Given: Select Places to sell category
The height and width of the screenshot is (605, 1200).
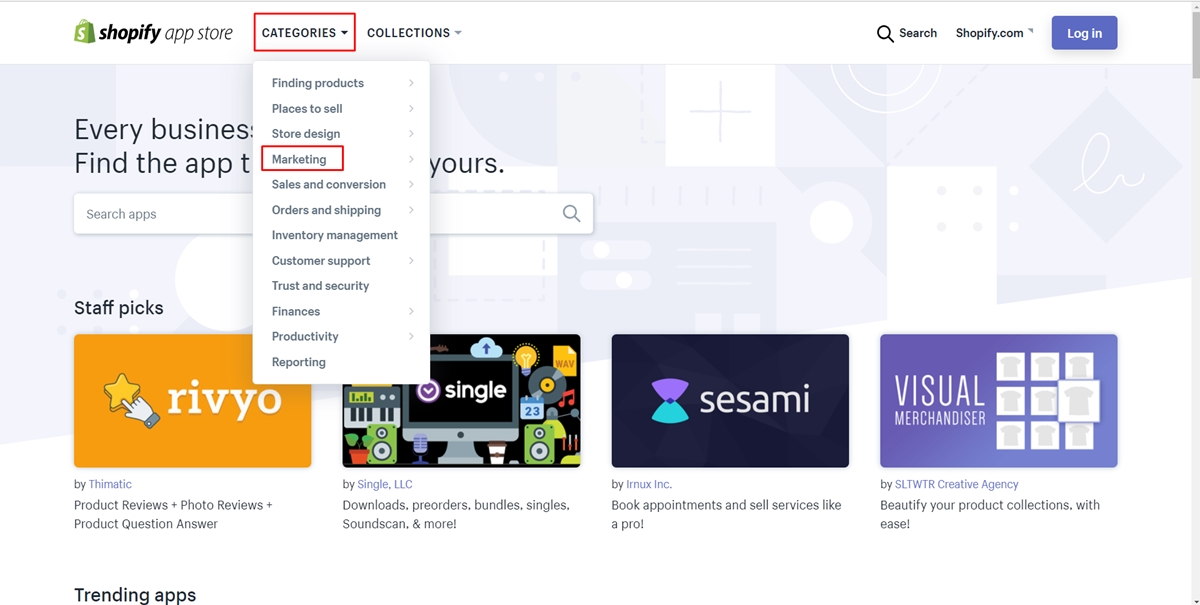Looking at the screenshot, I should click(x=307, y=108).
